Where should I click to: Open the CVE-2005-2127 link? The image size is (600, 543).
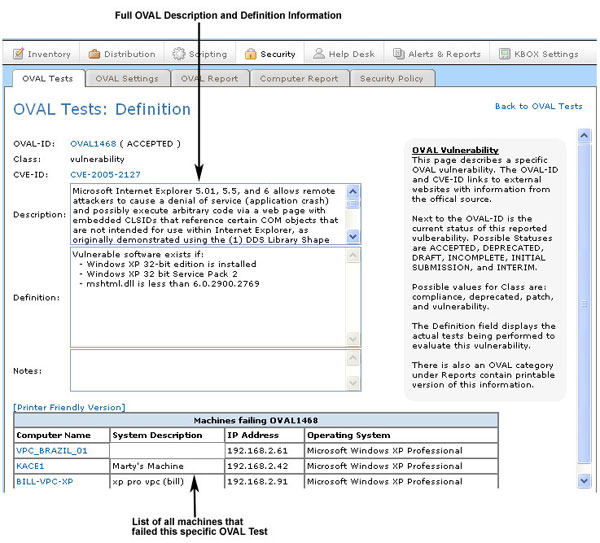click(105, 174)
